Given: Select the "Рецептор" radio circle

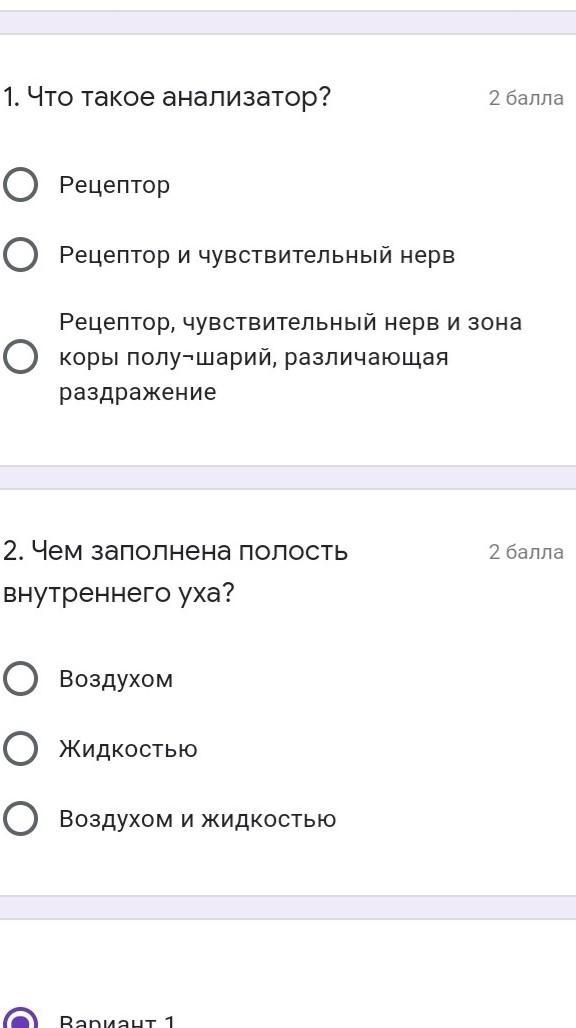Looking at the screenshot, I should tap(20, 185).
